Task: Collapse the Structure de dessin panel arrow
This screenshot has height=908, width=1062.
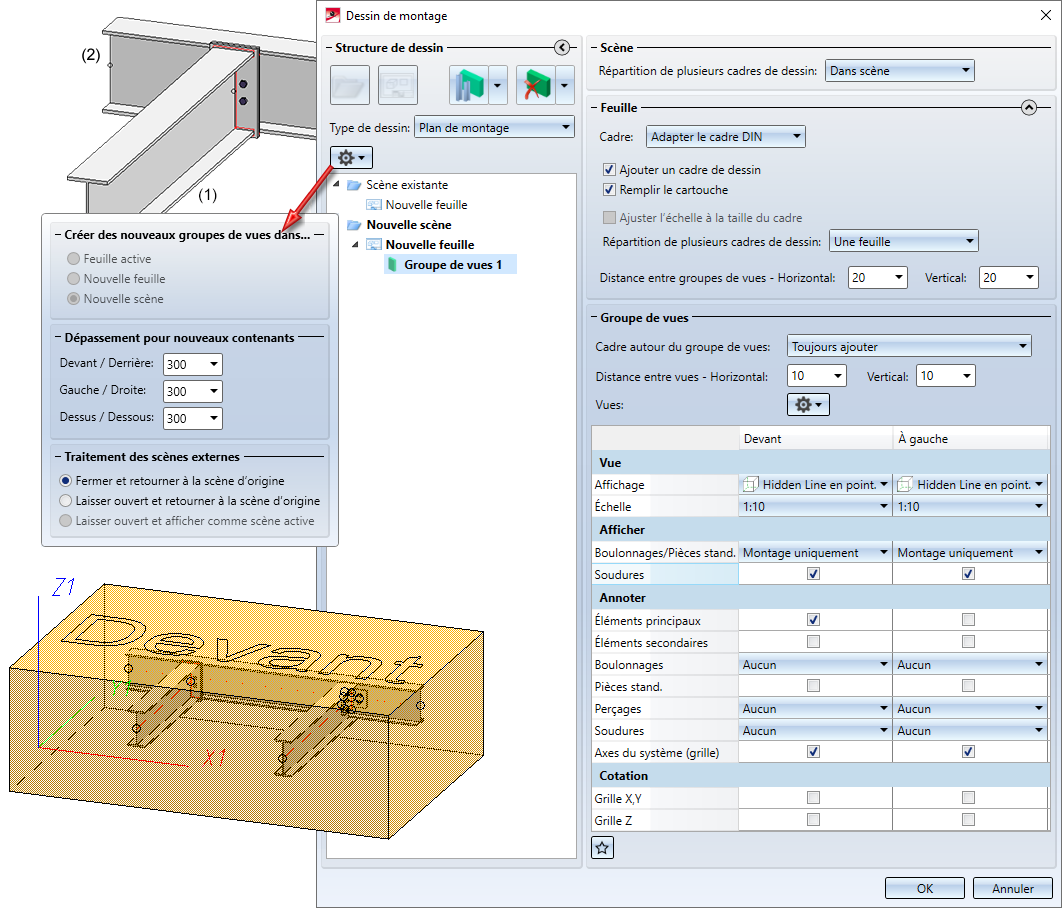Action: pos(561,47)
